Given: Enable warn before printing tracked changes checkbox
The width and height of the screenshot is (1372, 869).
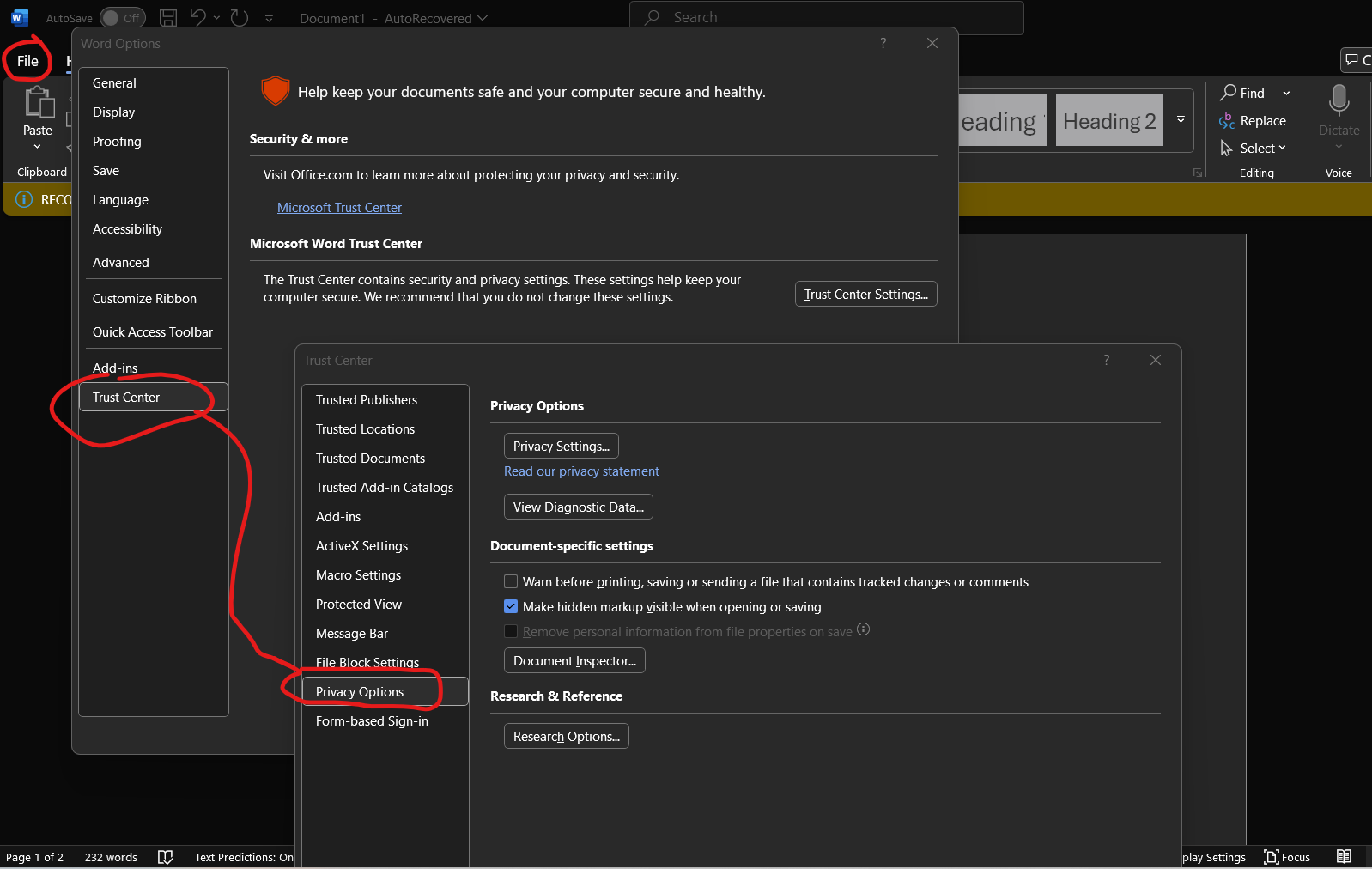Looking at the screenshot, I should click(511, 582).
